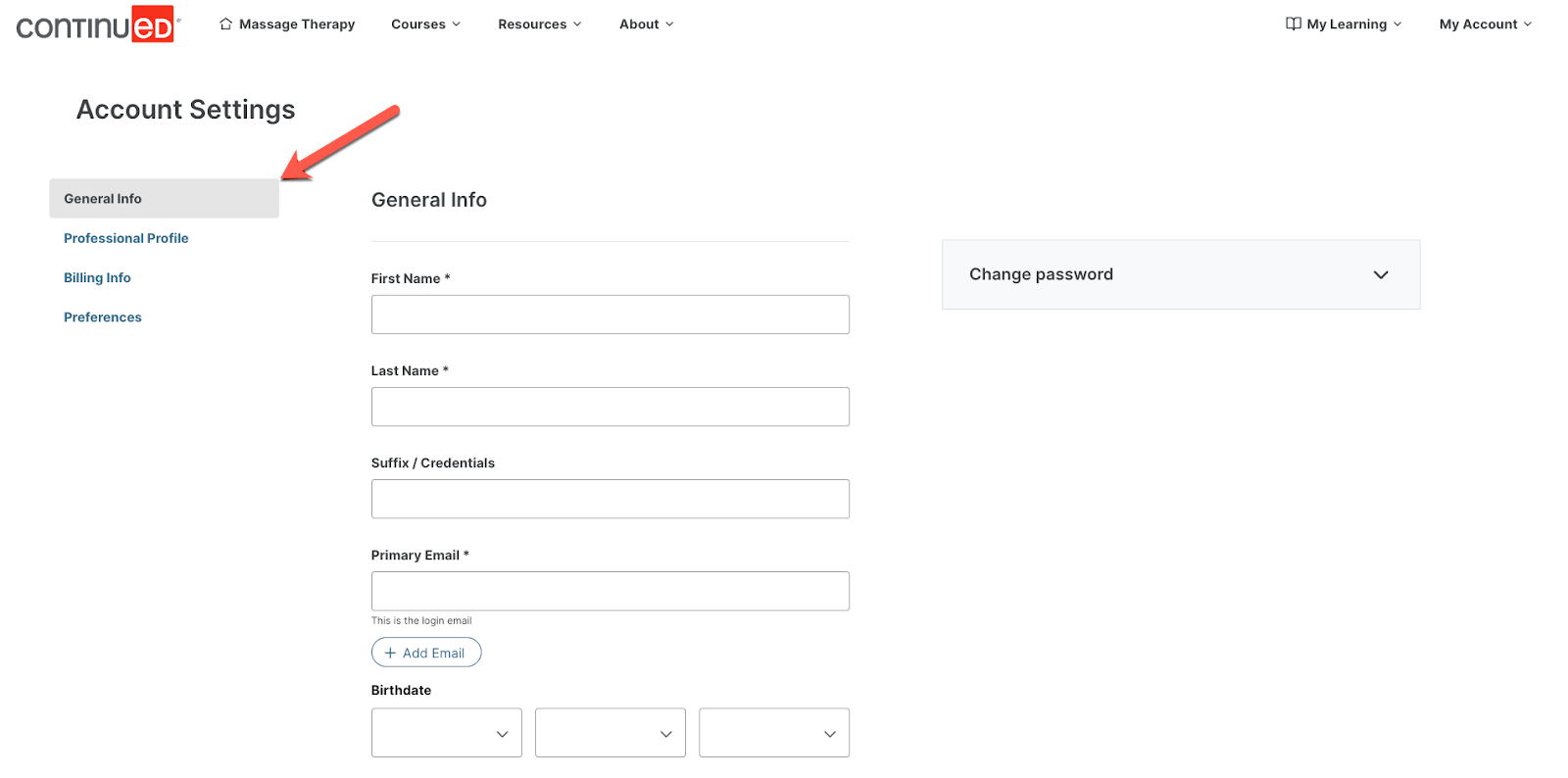Screen dimensions: 1568x778
Task: Open the first Birthdate dropdown
Action: click(x=446, y=733)
